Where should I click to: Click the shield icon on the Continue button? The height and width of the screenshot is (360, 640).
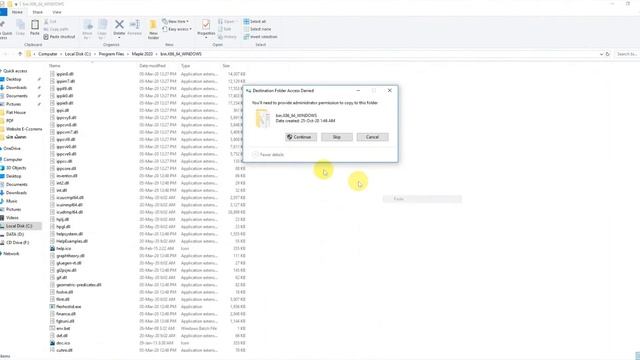[x=289, y=137]
